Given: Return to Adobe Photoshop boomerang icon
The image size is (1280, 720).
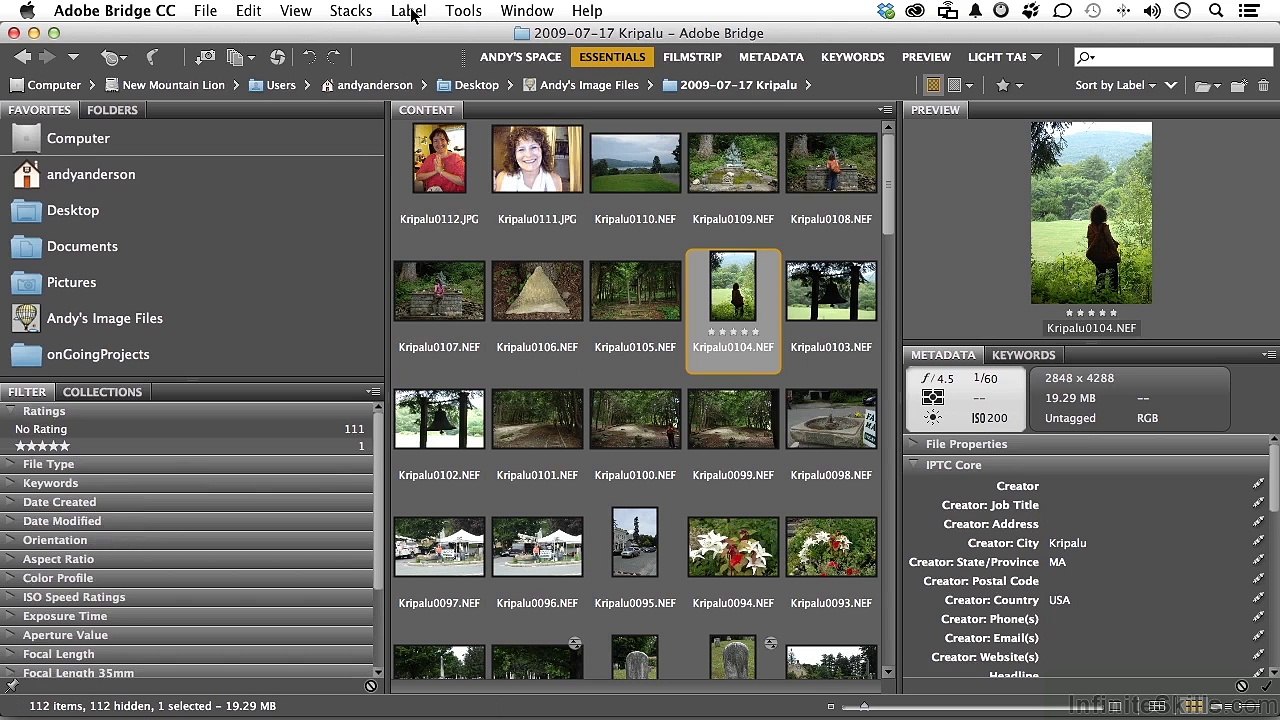Looking at the screenshot, I should click(152, 57).
